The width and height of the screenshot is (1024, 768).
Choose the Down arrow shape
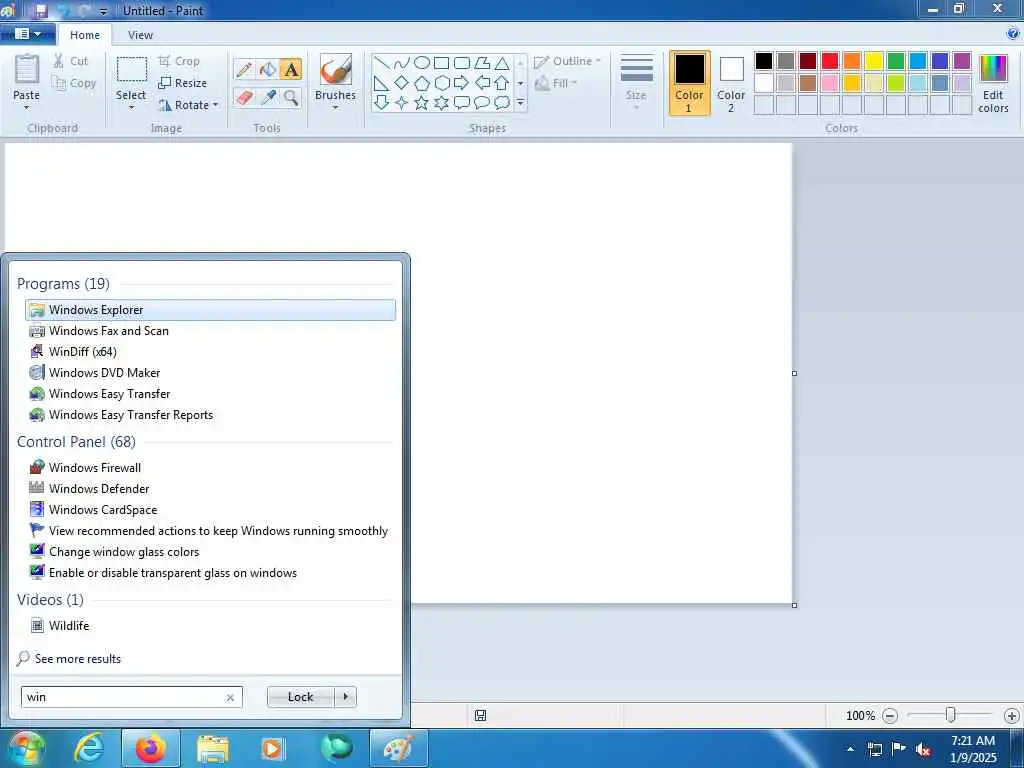pyautogui.click(x=382, y=103)
